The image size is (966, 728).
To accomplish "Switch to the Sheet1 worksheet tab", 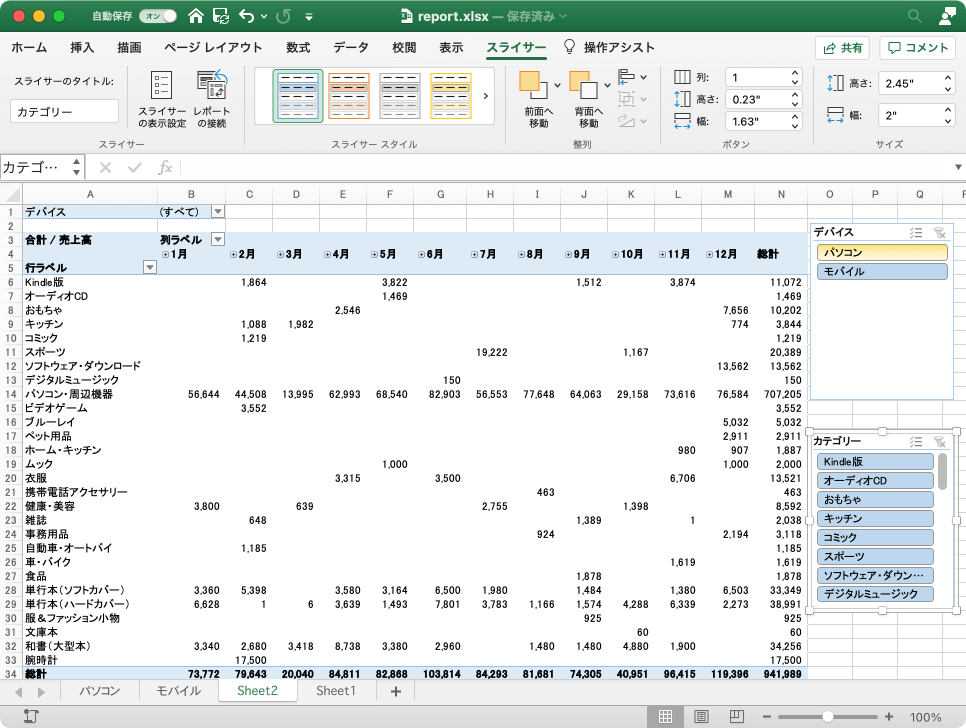I will click(x=335, y=691).
